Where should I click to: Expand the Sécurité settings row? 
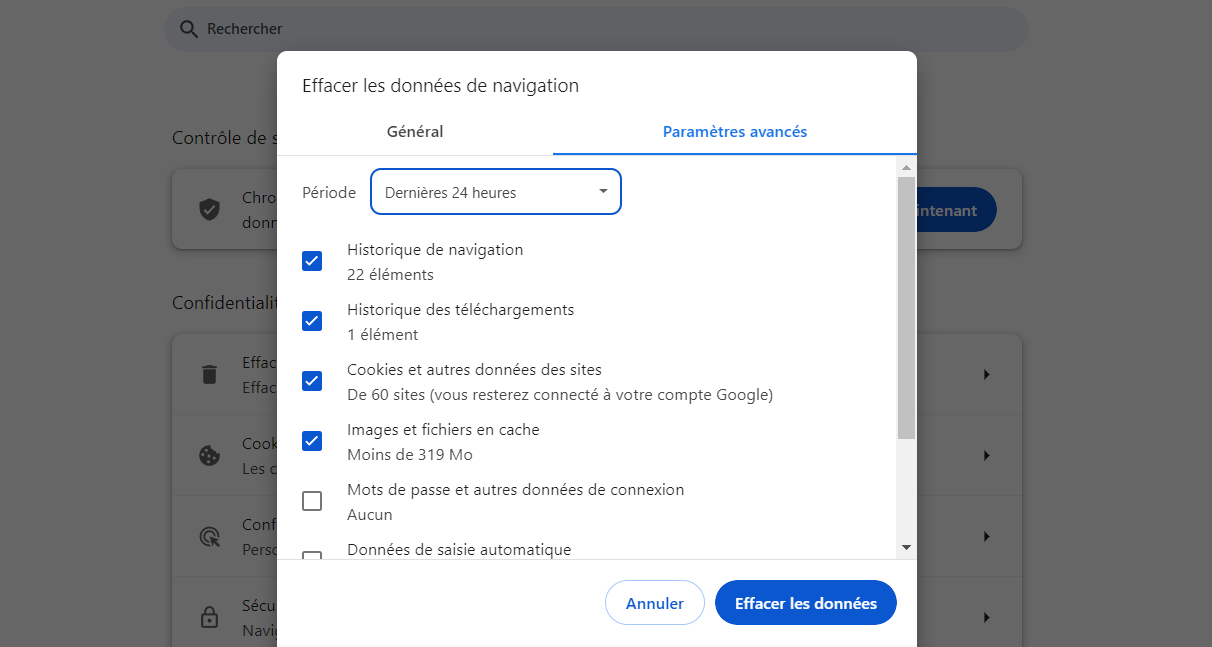point(986,617)
